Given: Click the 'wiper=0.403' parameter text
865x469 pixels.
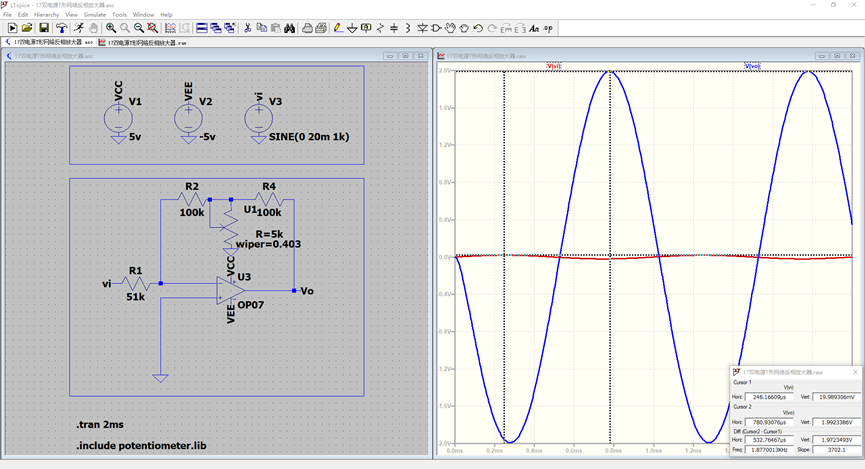Looking at the screenshot, I should [269, 244].
